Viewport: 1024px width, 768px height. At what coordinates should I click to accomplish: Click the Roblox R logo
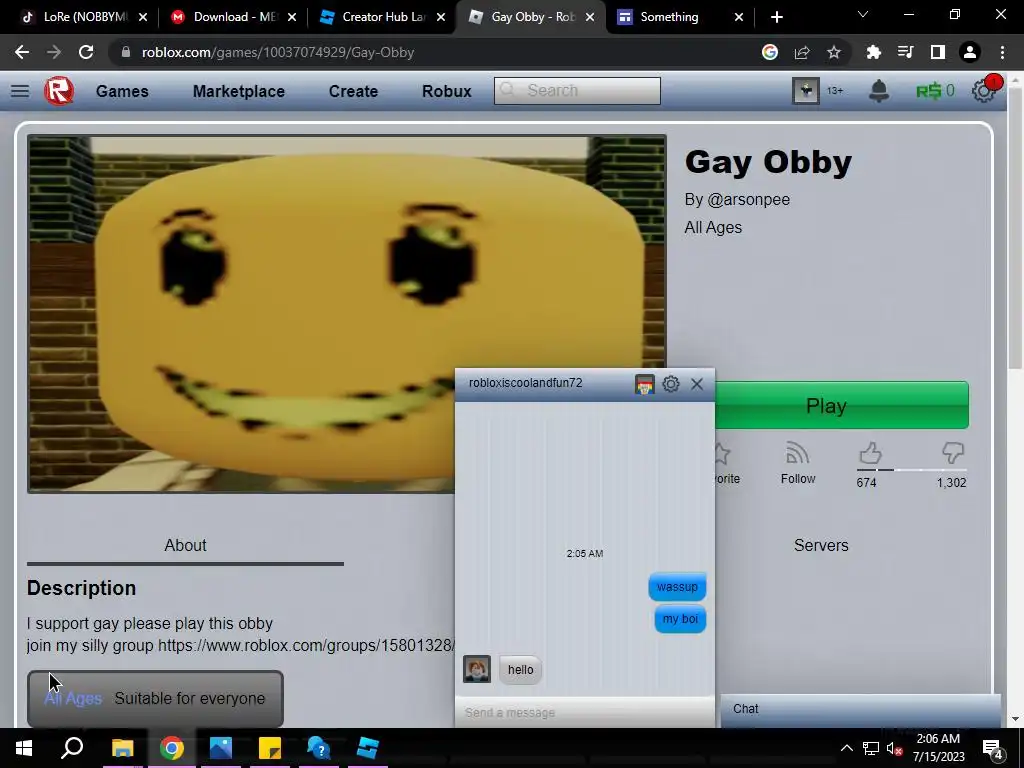click(59, 91)
